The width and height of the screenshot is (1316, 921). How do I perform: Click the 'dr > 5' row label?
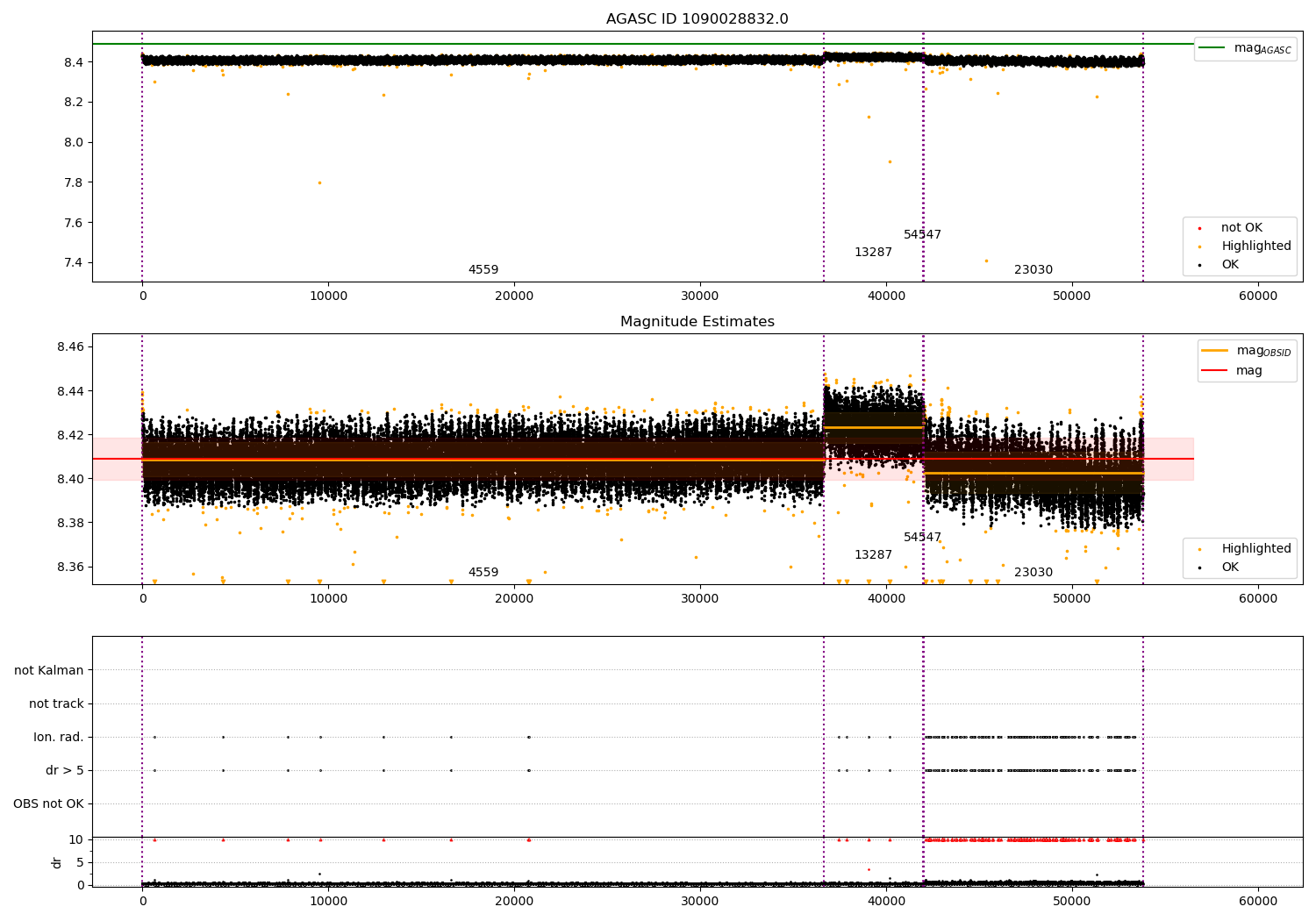65,770
